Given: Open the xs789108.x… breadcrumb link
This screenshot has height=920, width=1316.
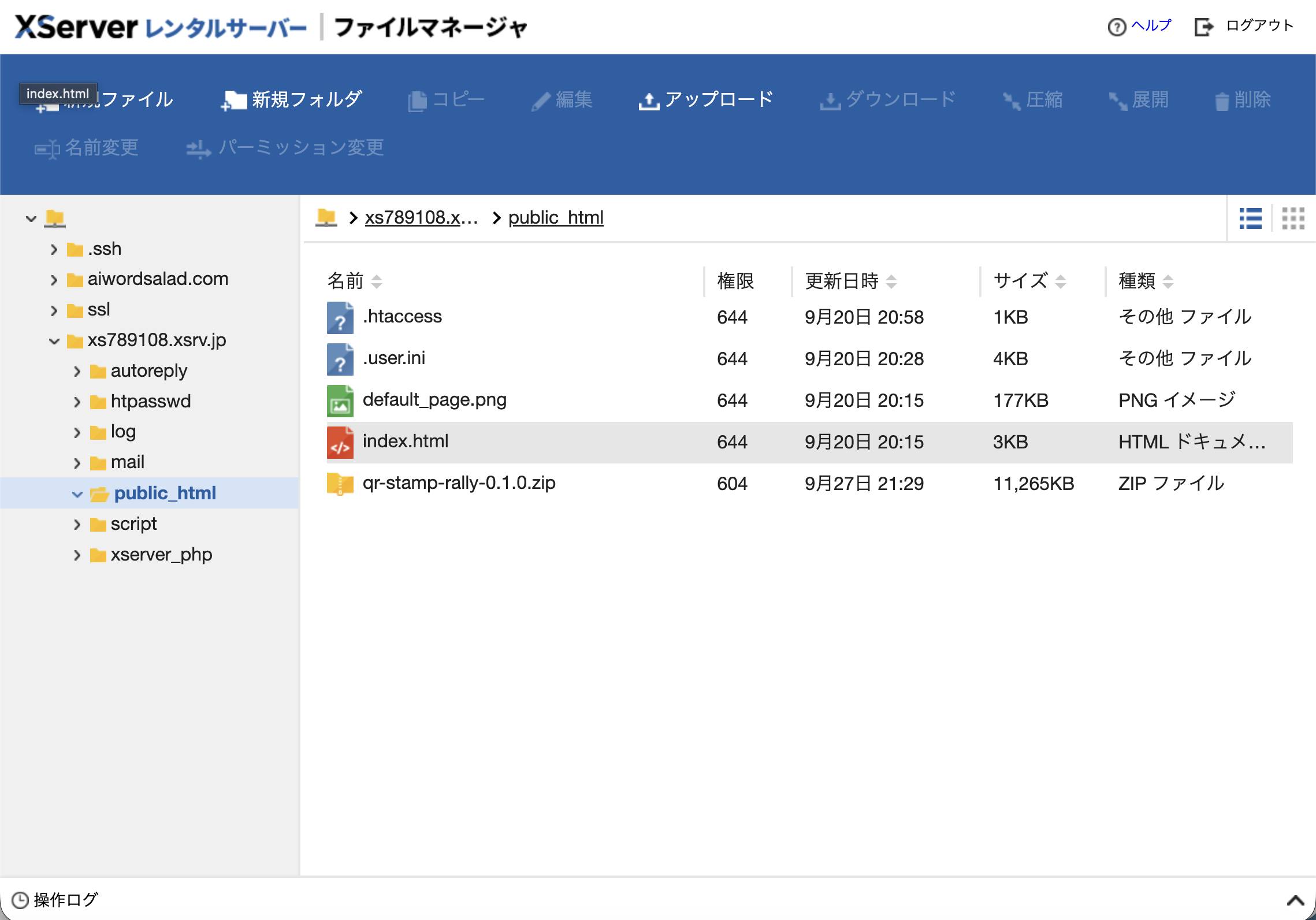Looking at the screenshot, I should [x=421, y=217].
